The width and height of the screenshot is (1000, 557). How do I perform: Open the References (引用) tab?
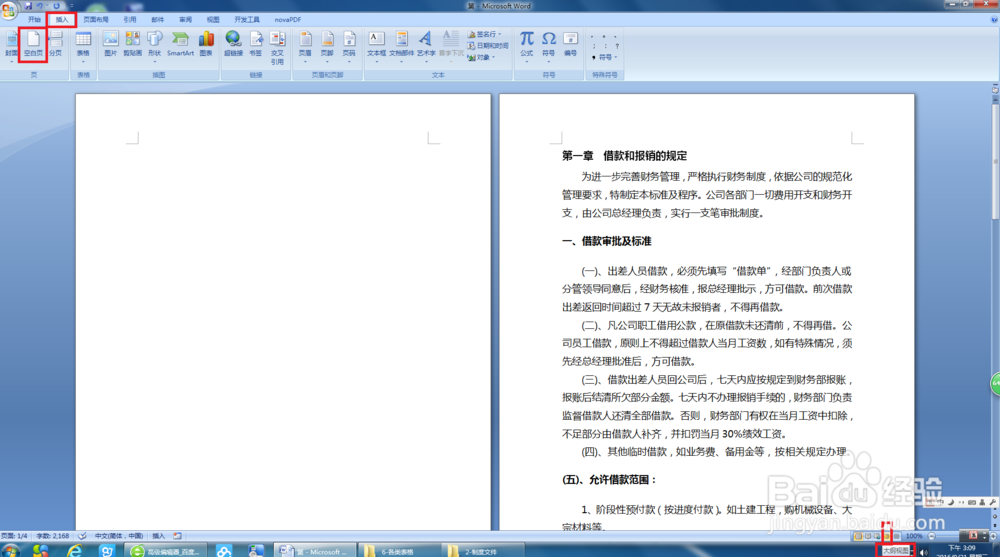[x=130, y=20]
